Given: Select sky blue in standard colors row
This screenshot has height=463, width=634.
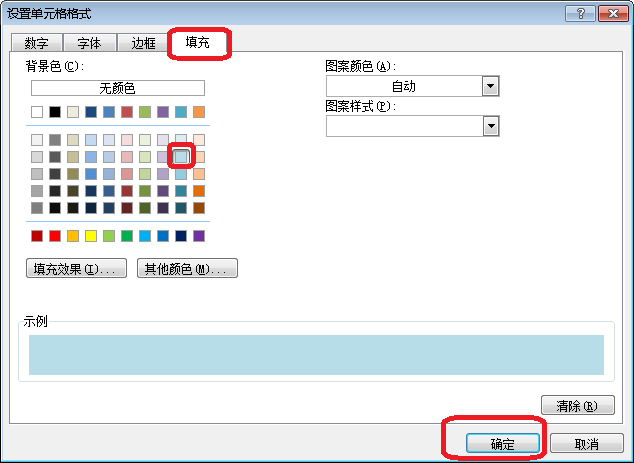Looking at the screenshot, I should [x=145, y=236].
